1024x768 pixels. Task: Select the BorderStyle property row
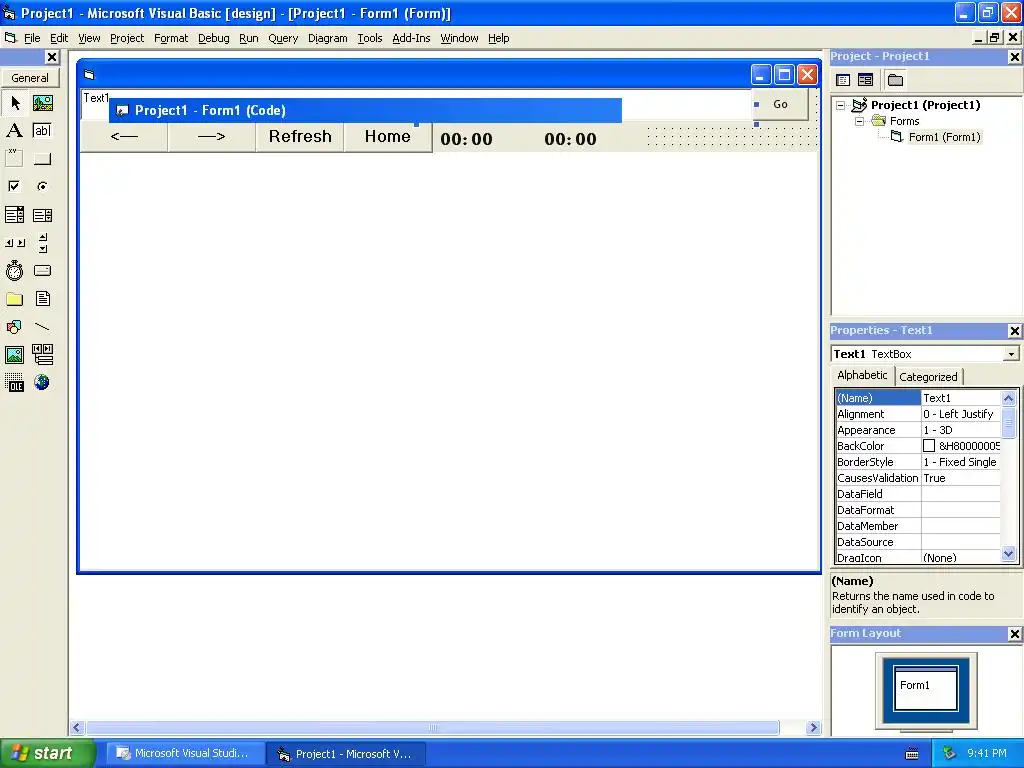pyautogui.click(x=918, y=462)
